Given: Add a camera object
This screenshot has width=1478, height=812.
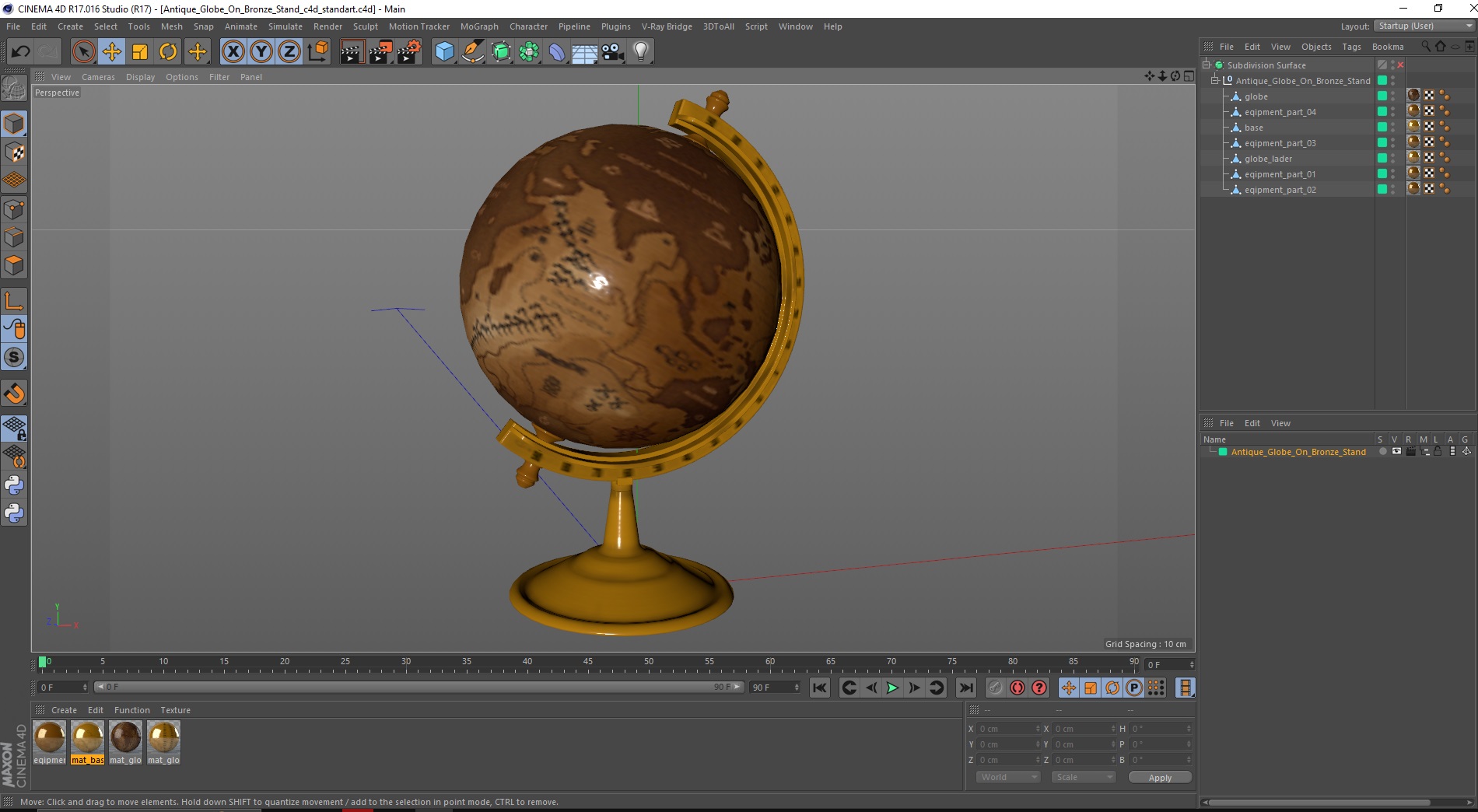Looking at the screenshot, I should 613,52.
